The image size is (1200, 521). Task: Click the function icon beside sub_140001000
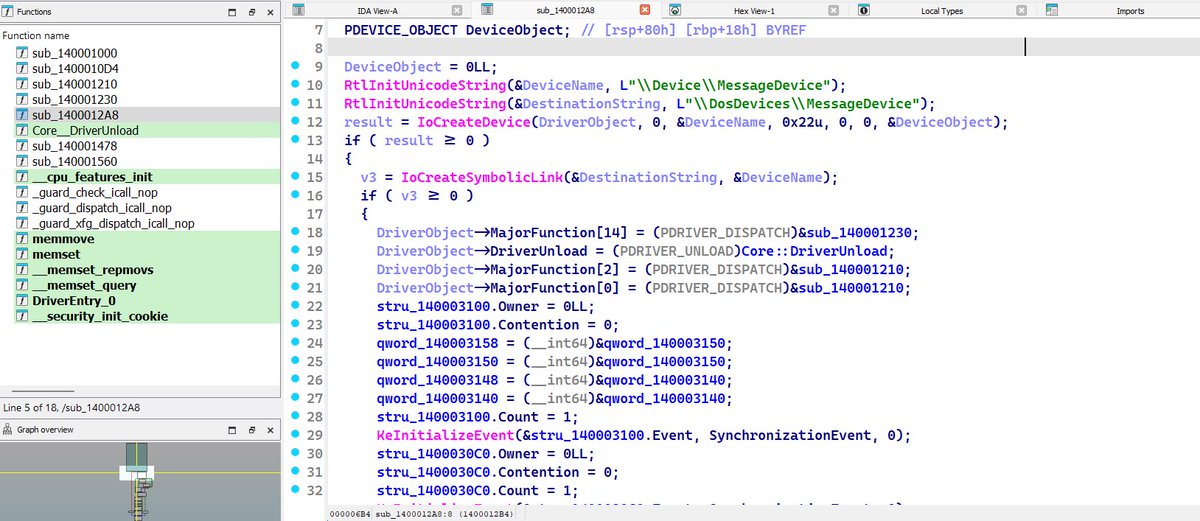click(x=22, y=53)
